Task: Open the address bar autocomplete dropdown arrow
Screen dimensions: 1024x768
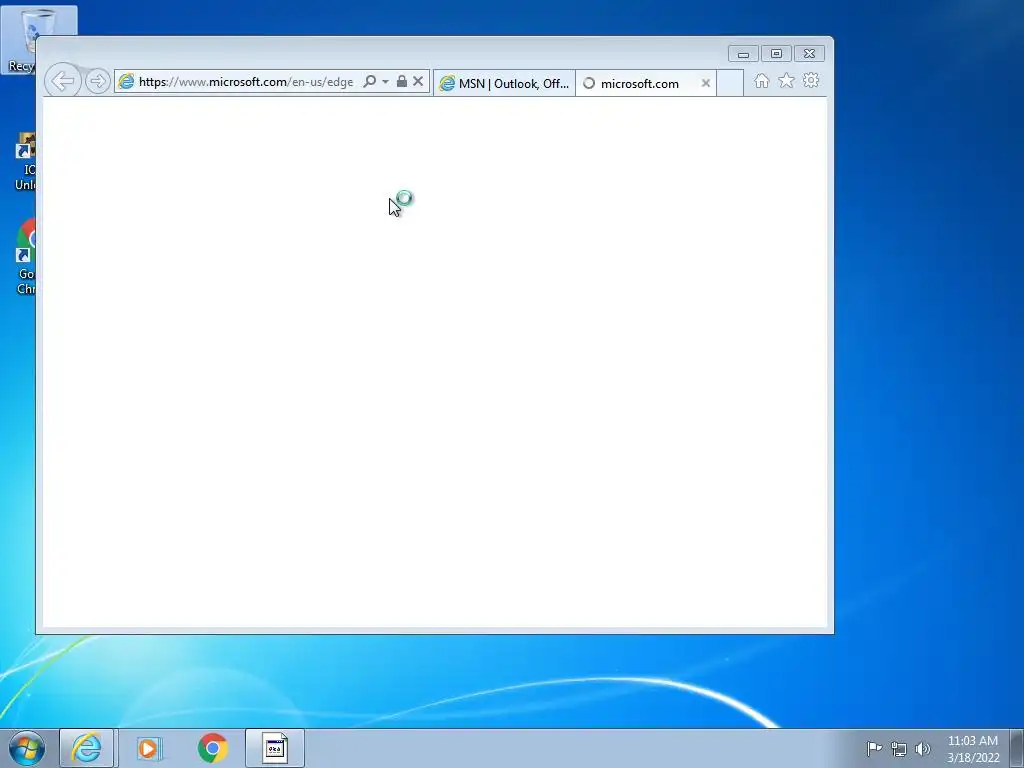Action: click(x=385, y=82)
